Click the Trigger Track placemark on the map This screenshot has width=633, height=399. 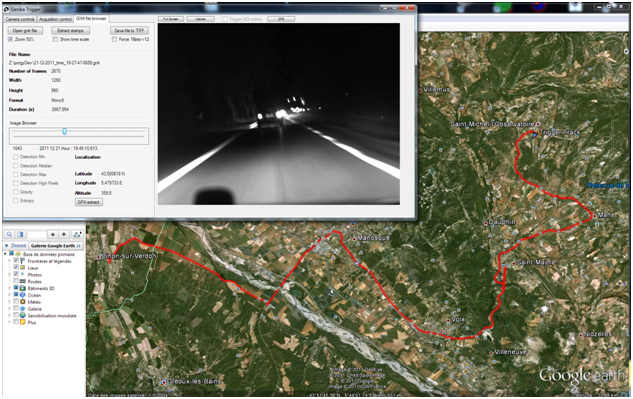tap(535, 134)
